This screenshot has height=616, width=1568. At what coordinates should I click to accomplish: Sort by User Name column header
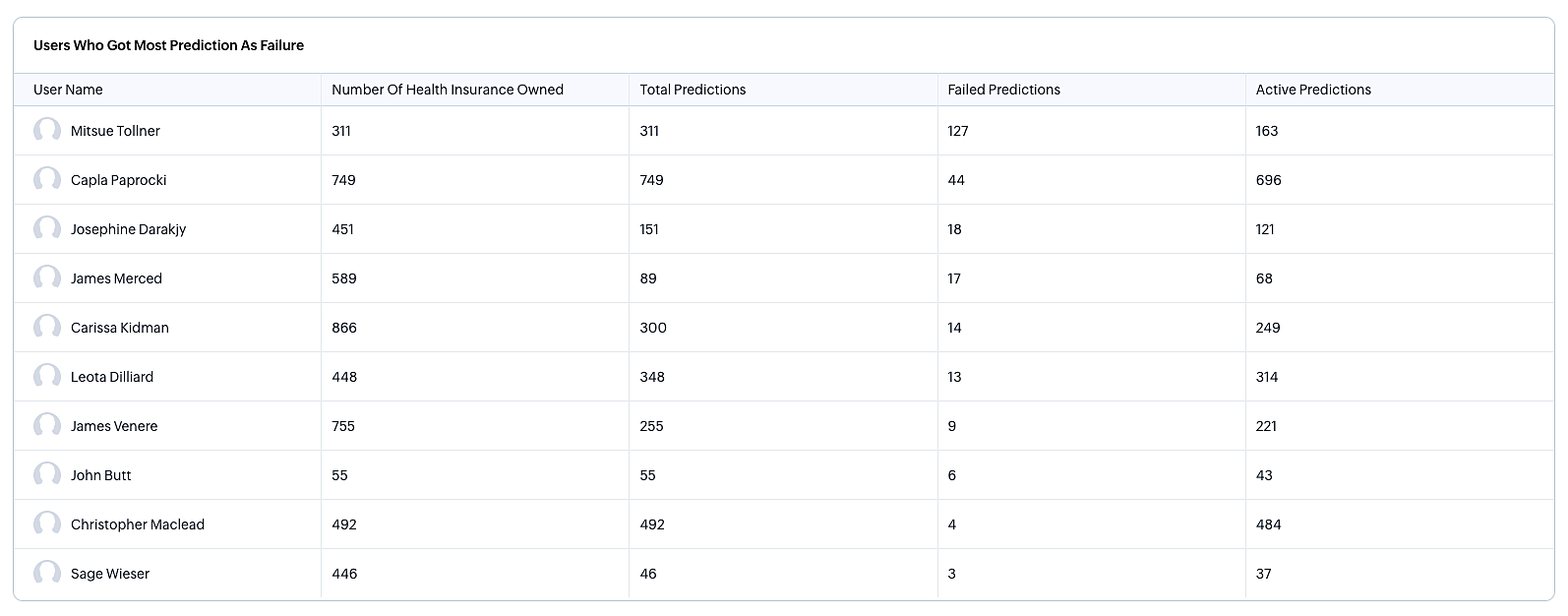pyautogui.click(x=68, y=90)
